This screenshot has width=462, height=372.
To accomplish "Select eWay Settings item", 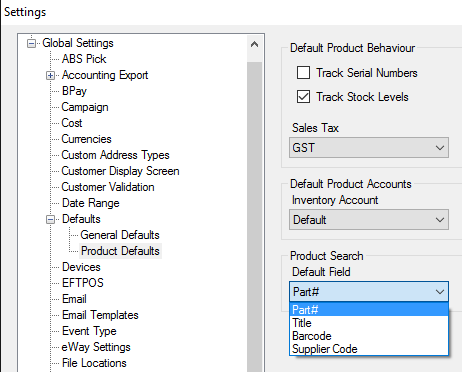I will (96, 347).
